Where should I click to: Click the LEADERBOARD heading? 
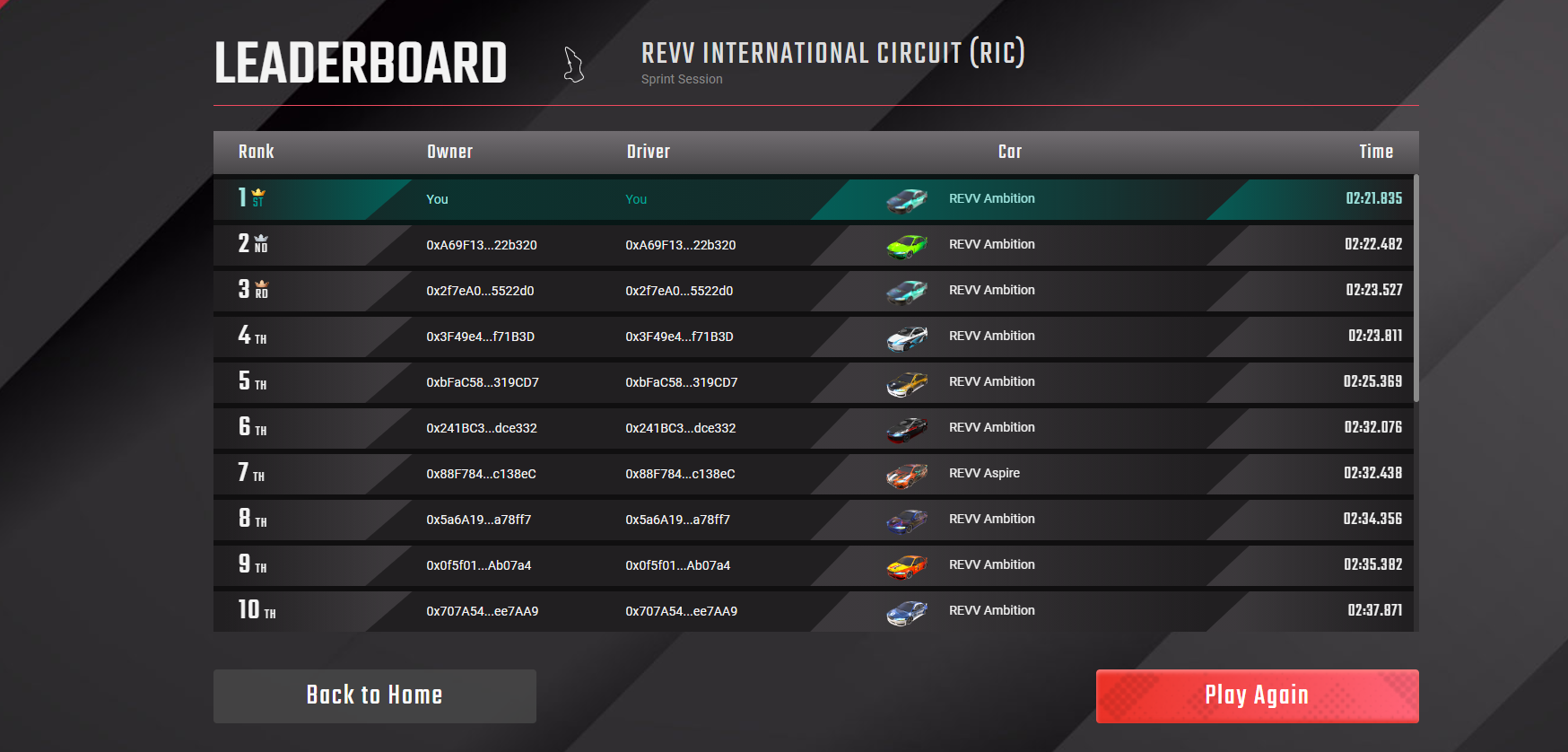tap(361, 63)
